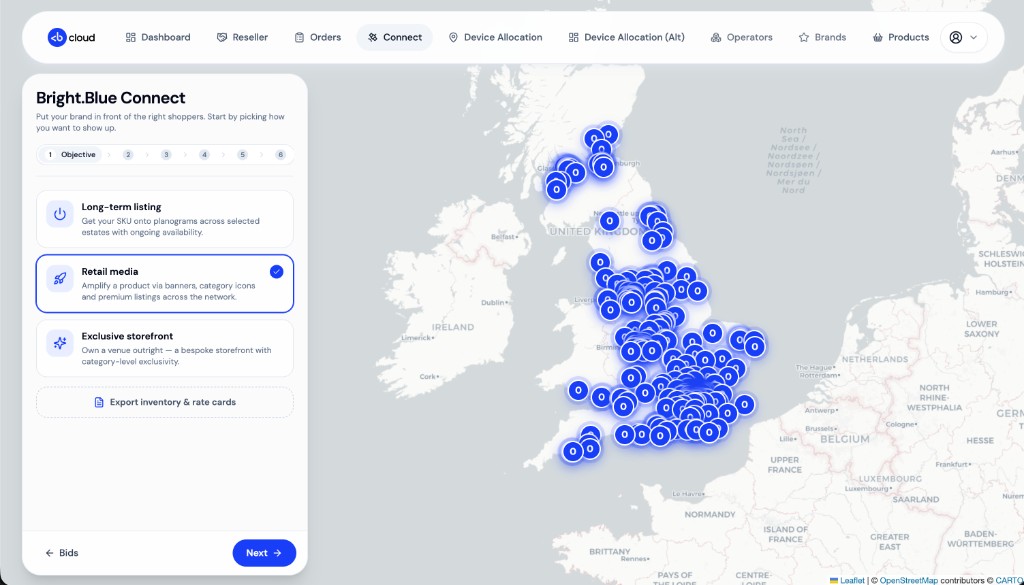Go to the Reseller section
Image resolution: width=1024 pixels, height=585 pixels.
pos(242,37)
